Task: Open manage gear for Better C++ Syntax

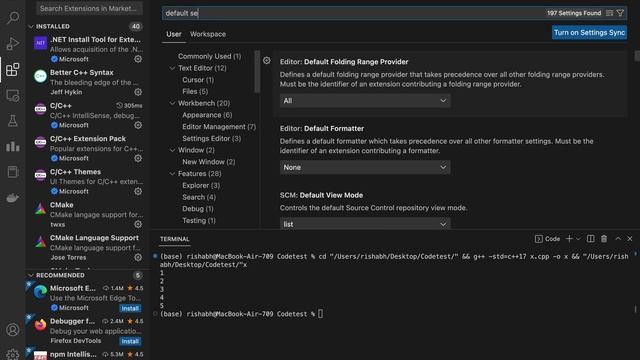Action: coord(138,92)
